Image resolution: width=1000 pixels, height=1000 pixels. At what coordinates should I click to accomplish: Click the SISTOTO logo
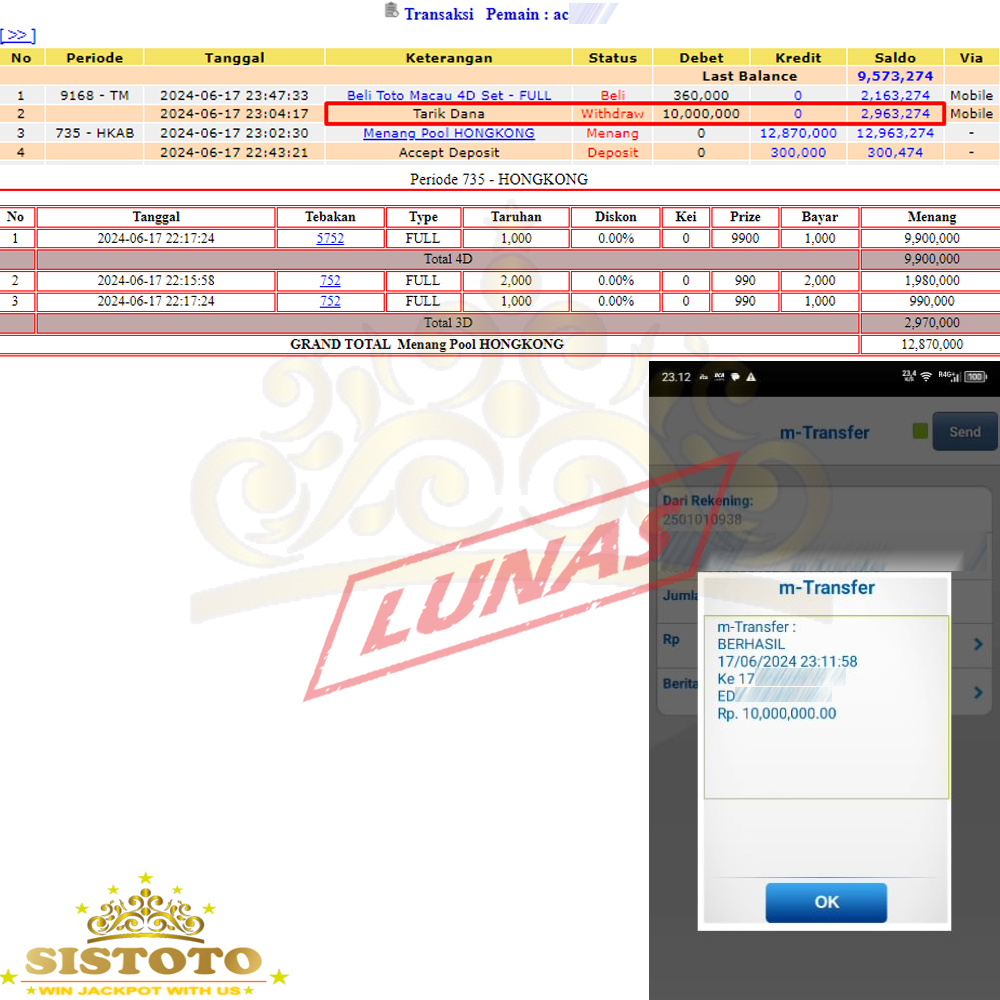[143, 940]
